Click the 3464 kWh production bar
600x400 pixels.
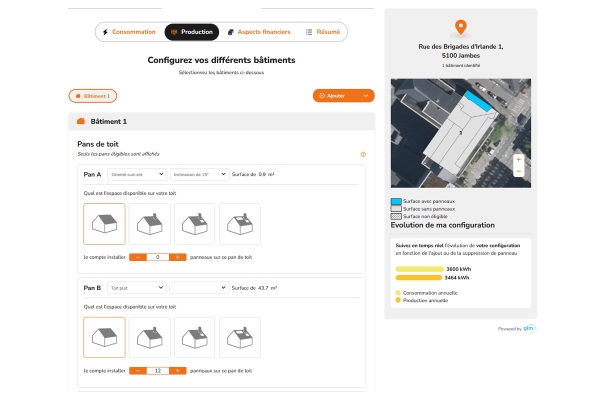point(419,278)
